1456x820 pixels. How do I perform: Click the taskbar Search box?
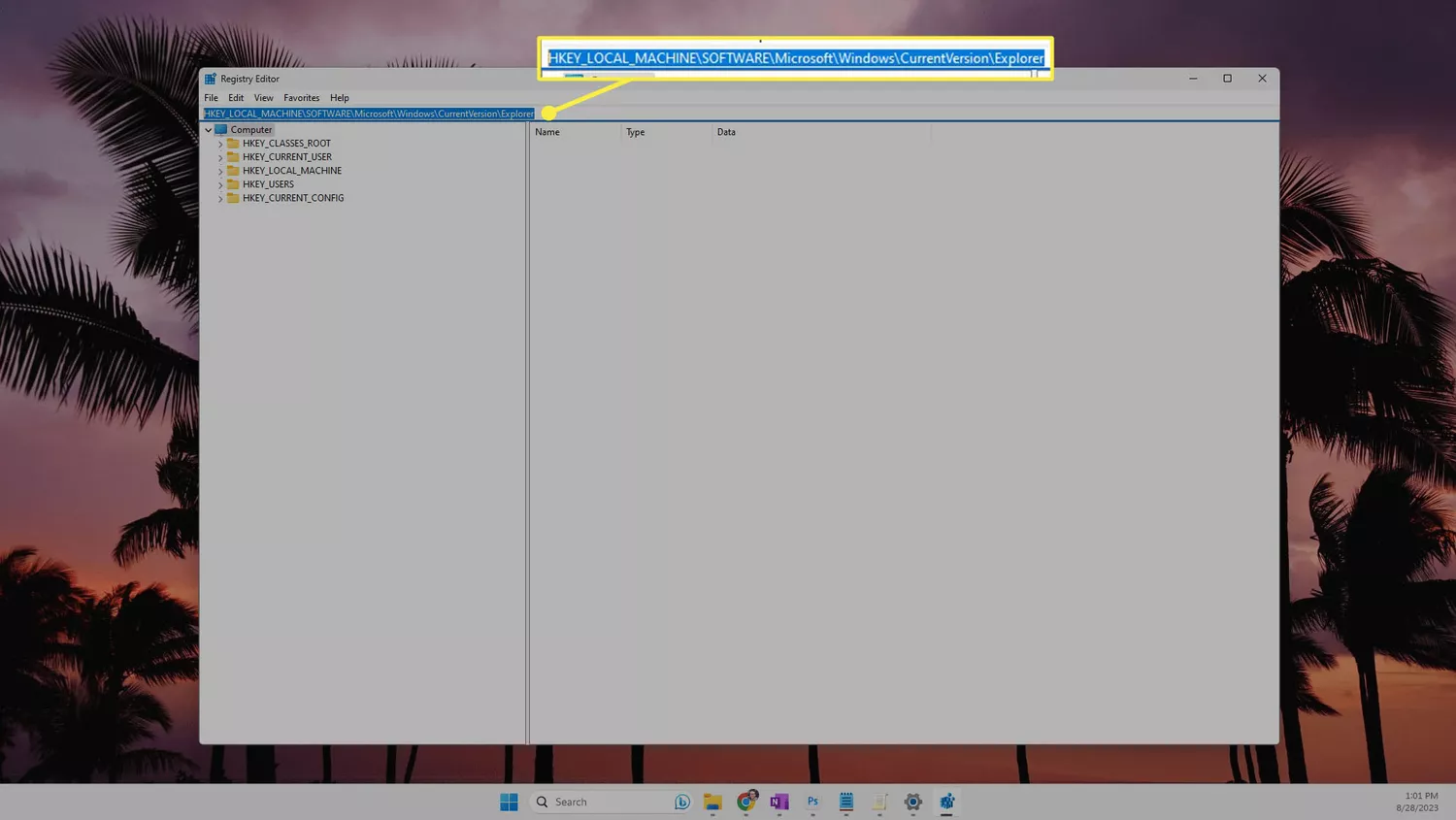click(x=611, y=802)
